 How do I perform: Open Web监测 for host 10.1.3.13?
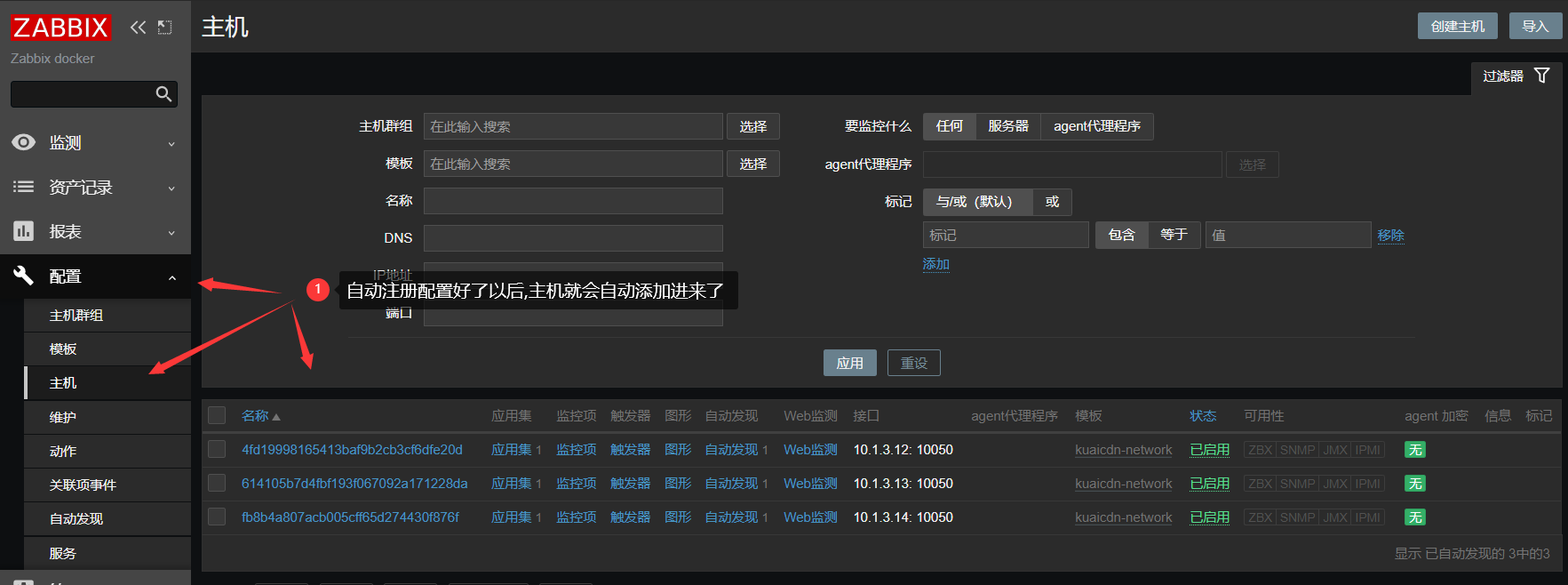tap(810, 484)
